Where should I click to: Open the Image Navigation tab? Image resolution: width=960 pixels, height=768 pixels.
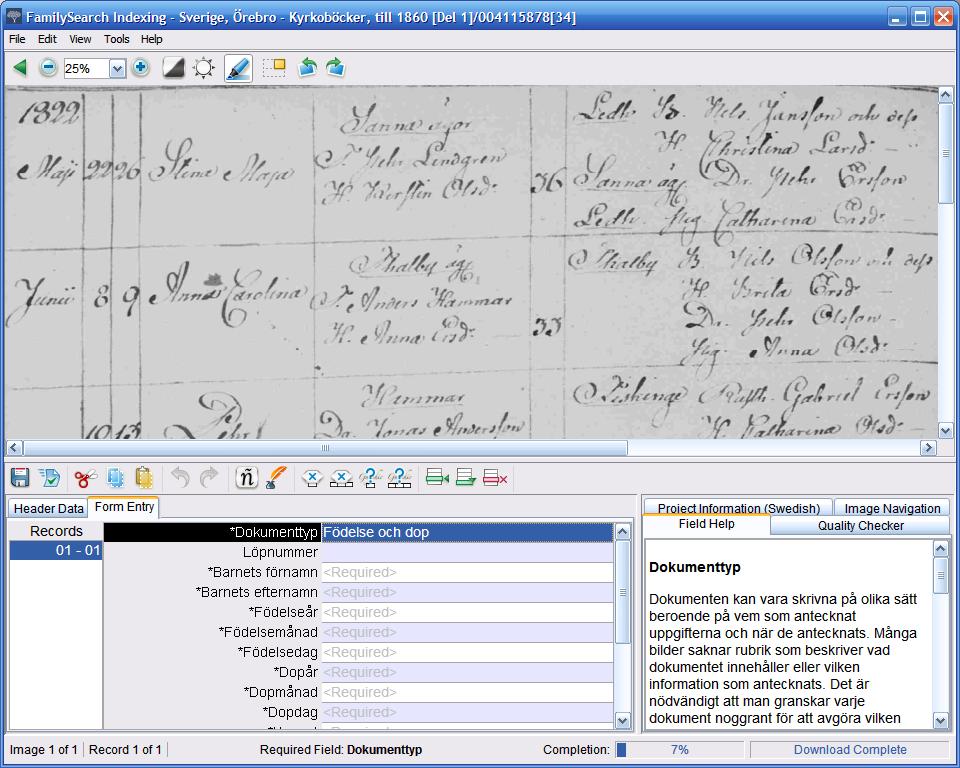point(891,508)
